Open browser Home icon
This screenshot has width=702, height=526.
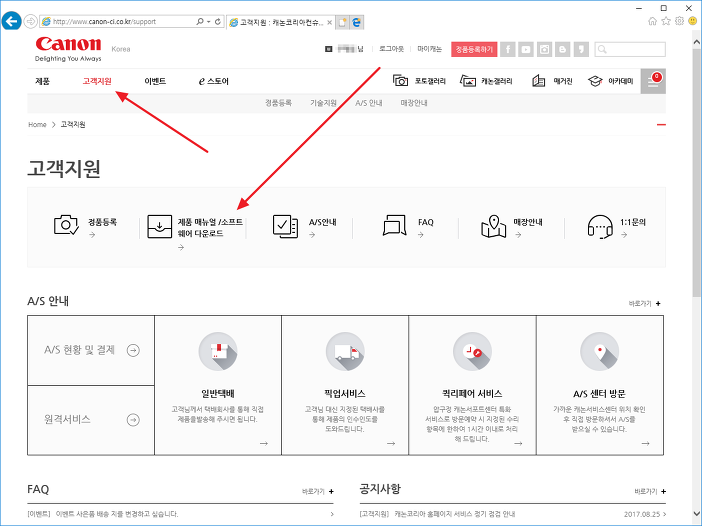pos(653,21)
